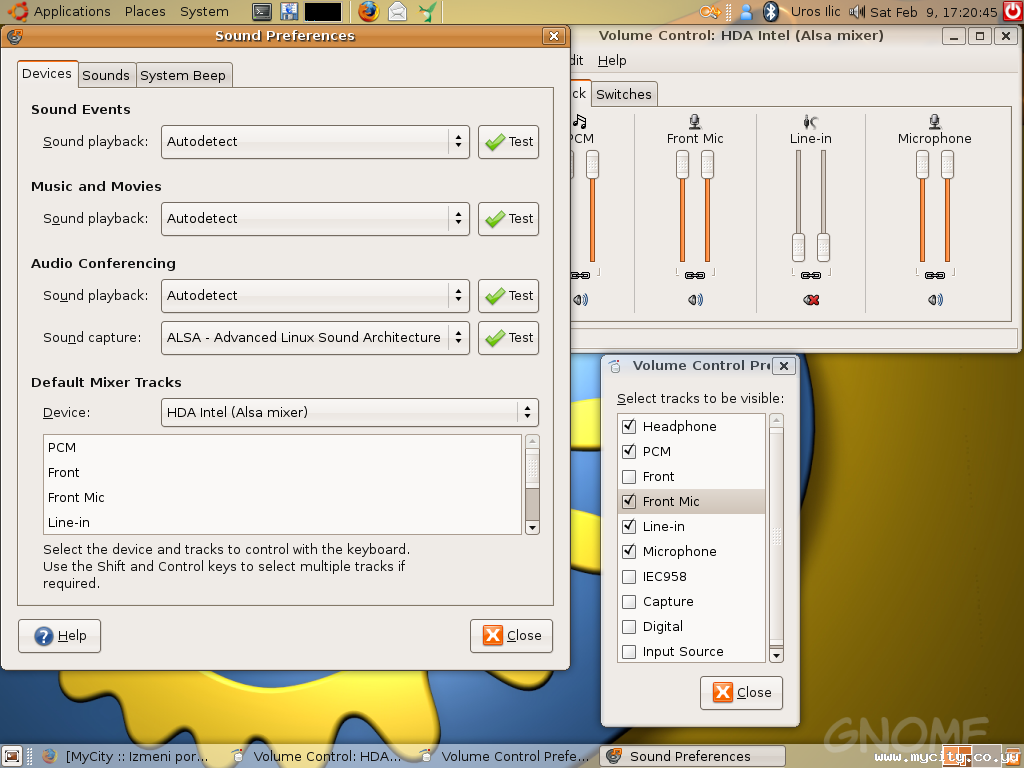Open Sound capture ALSA dropdown

click(x=315, y=338)
